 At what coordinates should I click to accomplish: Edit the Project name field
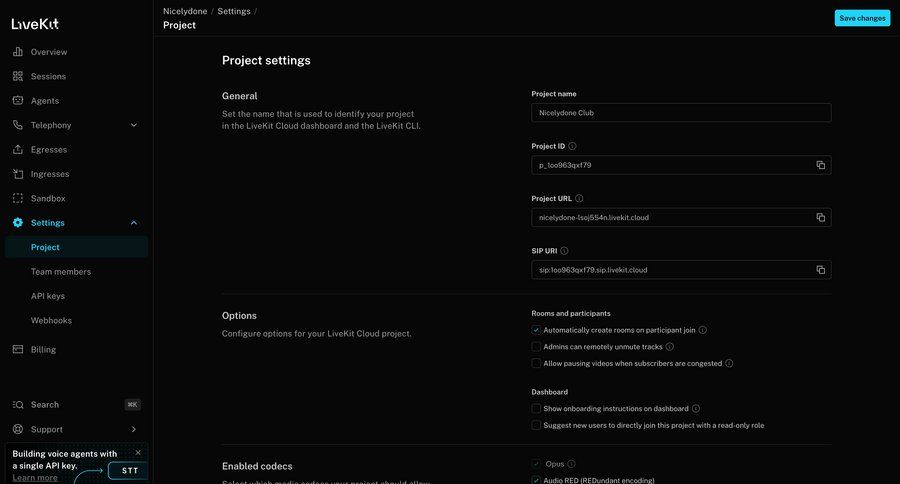click(x=680, y=113)
